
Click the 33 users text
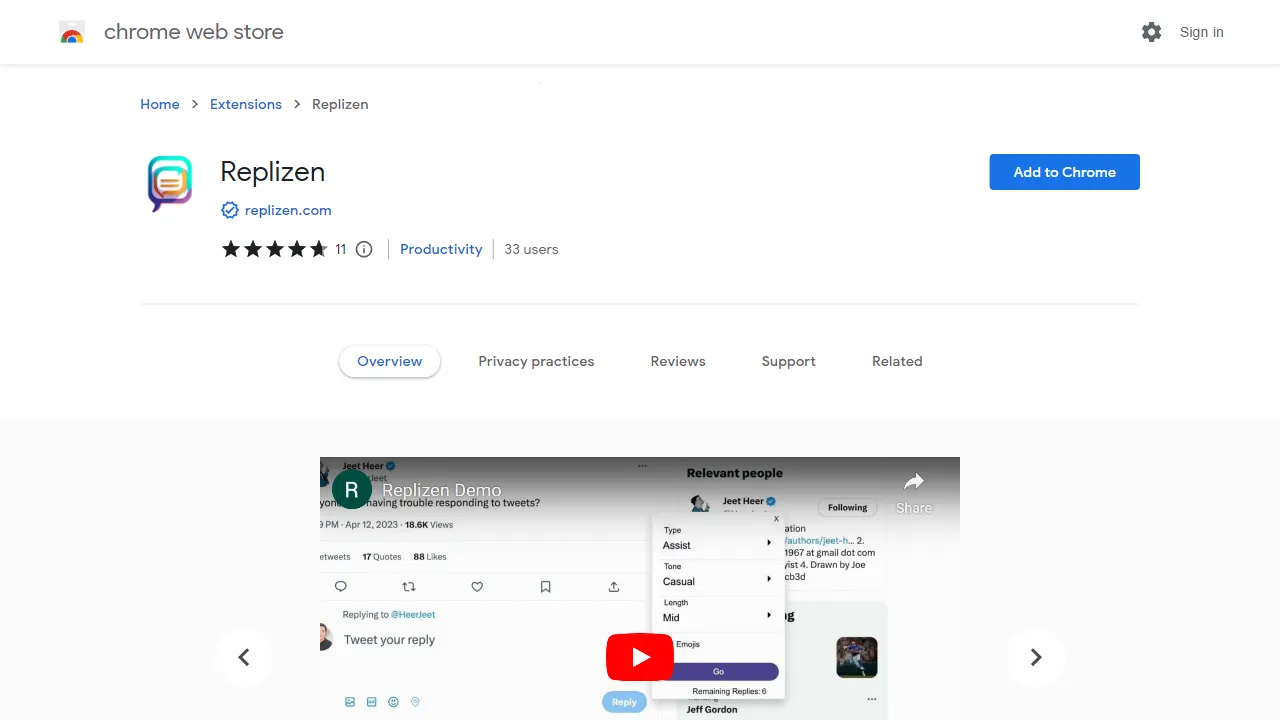pyautogui.click(x=531, y=249)
